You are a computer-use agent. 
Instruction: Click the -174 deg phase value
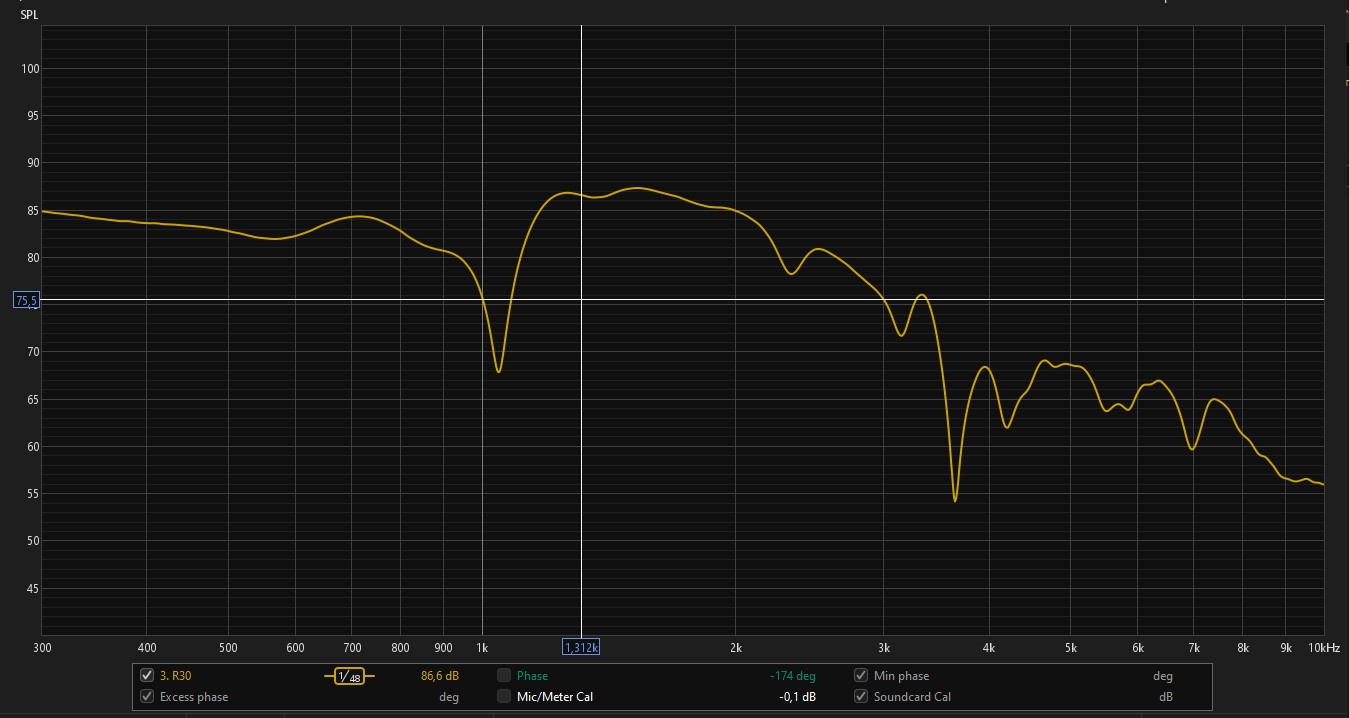794,676
